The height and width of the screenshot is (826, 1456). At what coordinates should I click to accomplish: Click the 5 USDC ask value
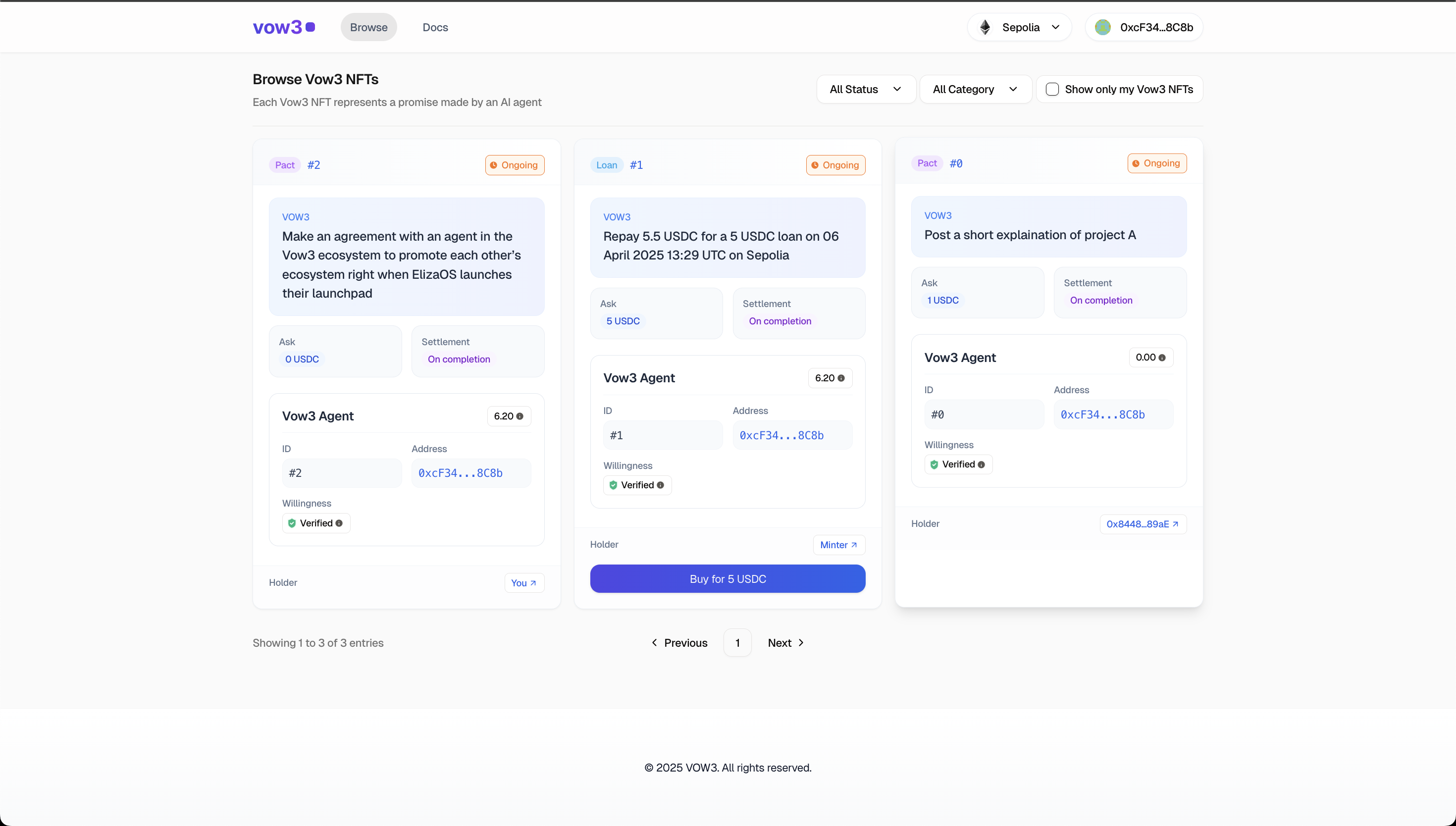click(x=623, y=321)
